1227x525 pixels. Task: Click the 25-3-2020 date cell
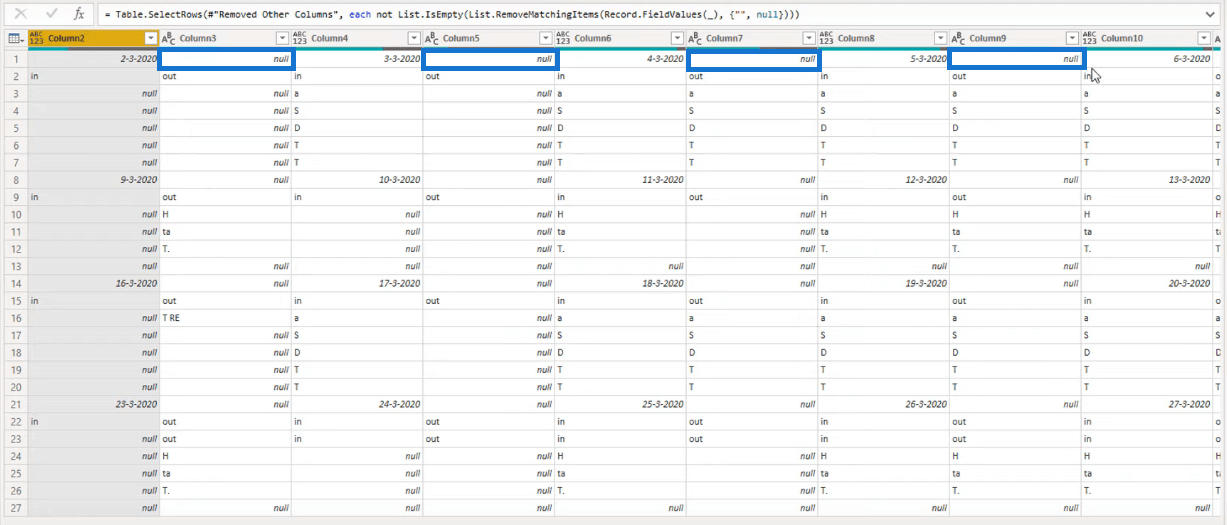click(x=620, y=404)
